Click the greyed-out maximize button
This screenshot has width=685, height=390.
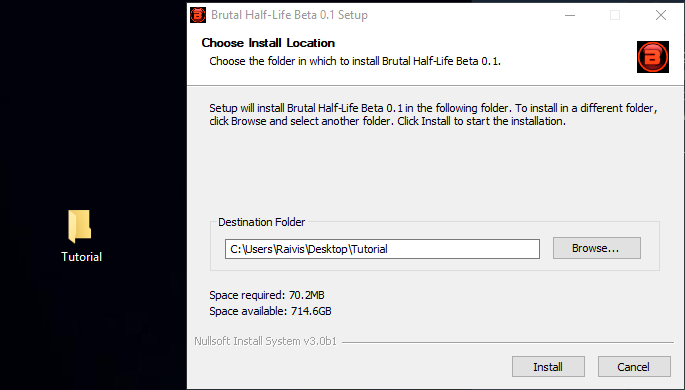[x=615, y=15]
